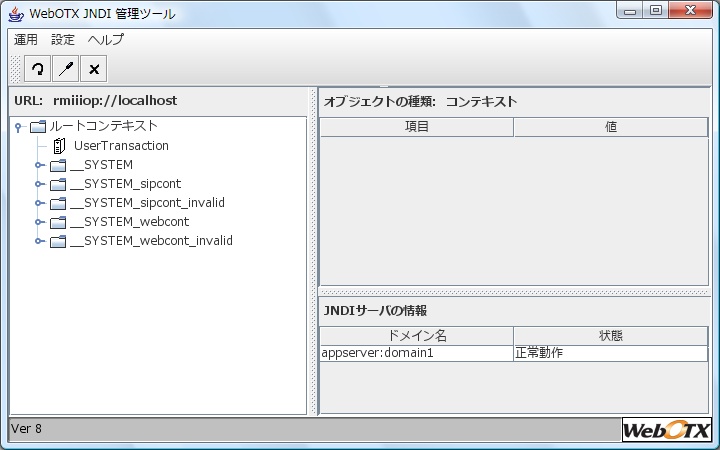
Task: Click the URL rmiiiop://localhost label
Action: (x=96, y=101)
